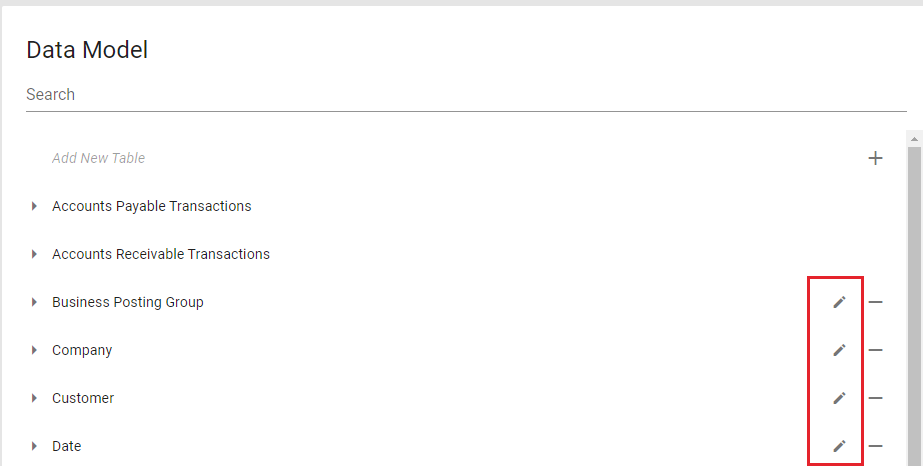Click the pencil icon for Customer
Screen dimensions: 923x466
point(839,398)
